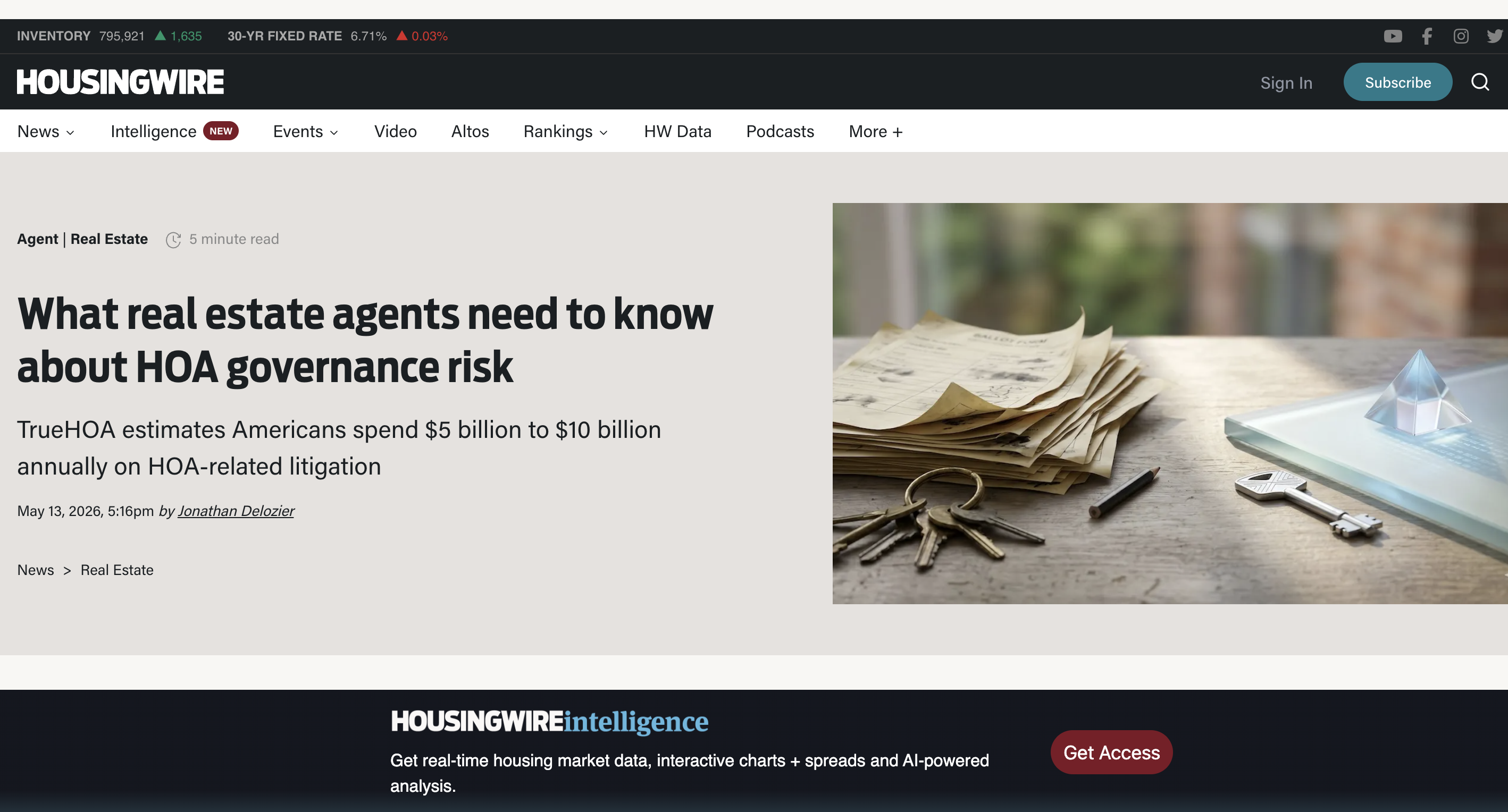Click the 30-YR FIXED RATE label
Screen dimensions: 1508x812
[284, 36]
